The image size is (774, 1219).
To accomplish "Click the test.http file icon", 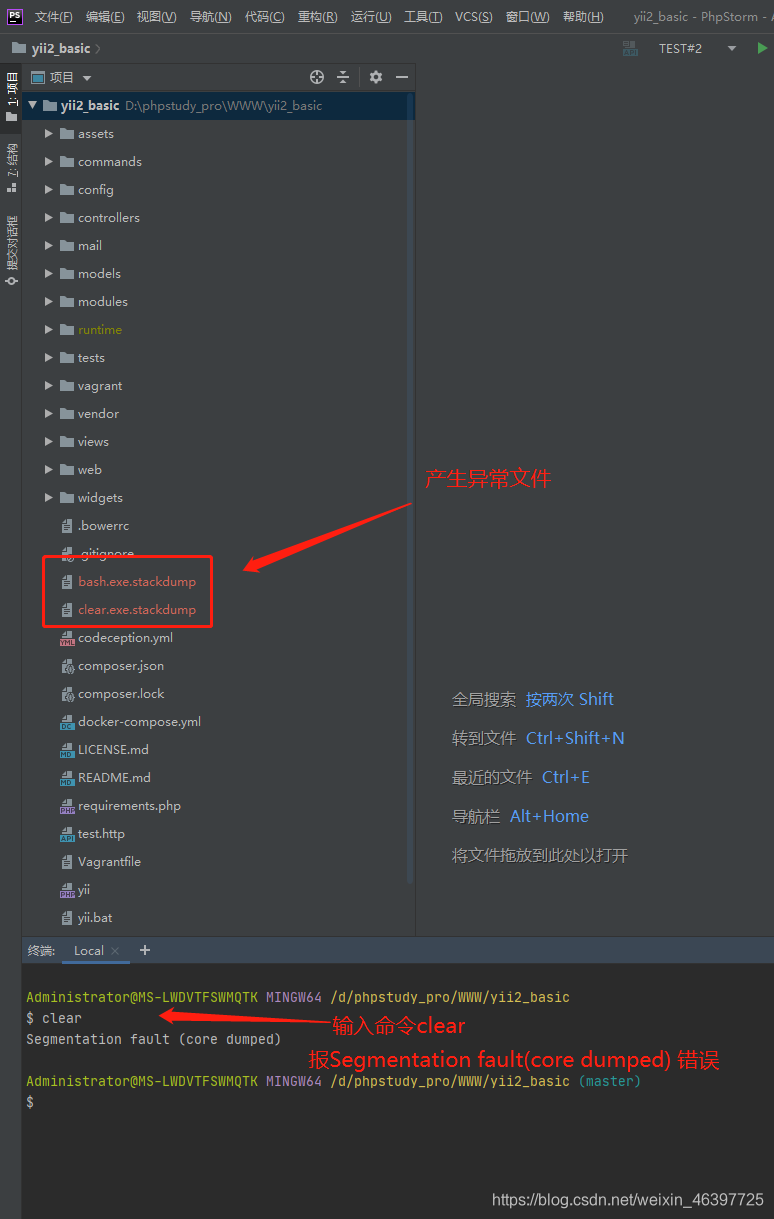I will (x=67, y=834).
